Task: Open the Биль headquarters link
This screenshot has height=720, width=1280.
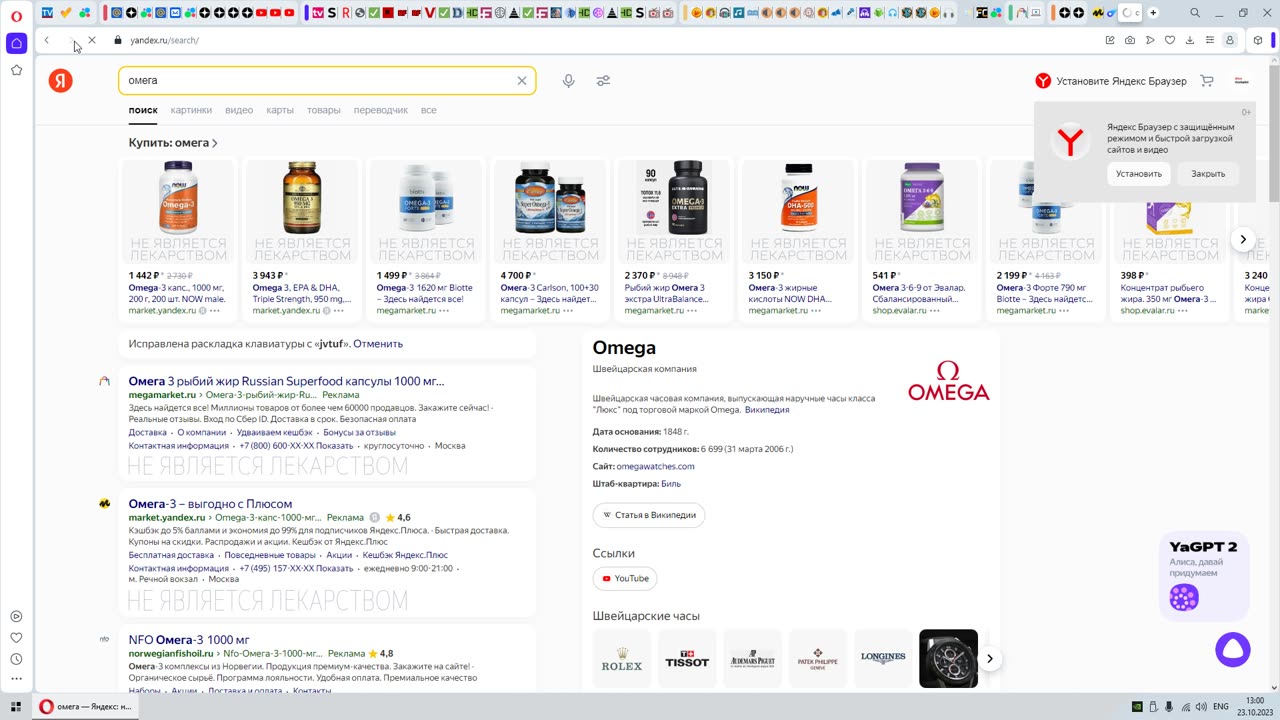Action: [x=671, y=484]
